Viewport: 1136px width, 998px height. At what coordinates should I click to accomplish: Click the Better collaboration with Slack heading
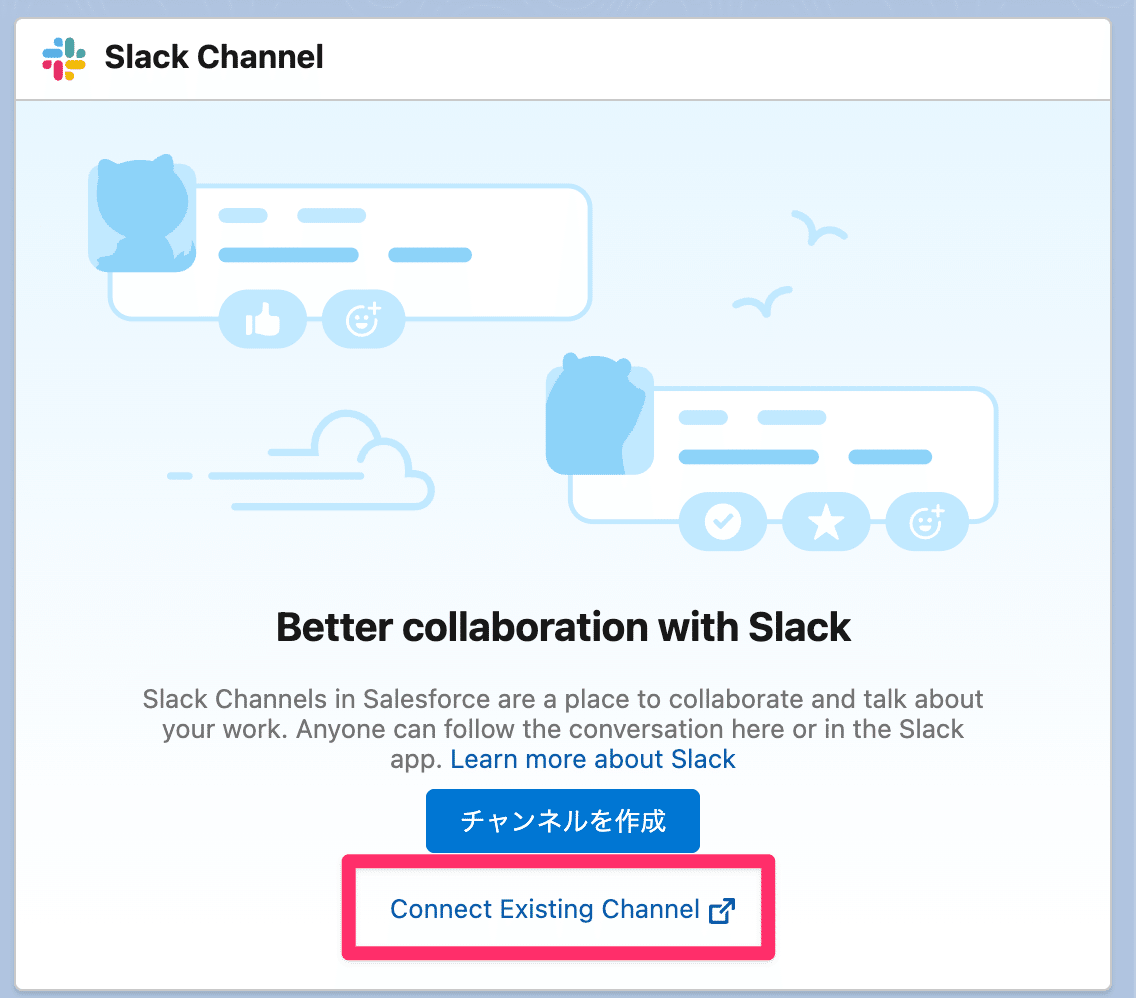tap(563, 627)
